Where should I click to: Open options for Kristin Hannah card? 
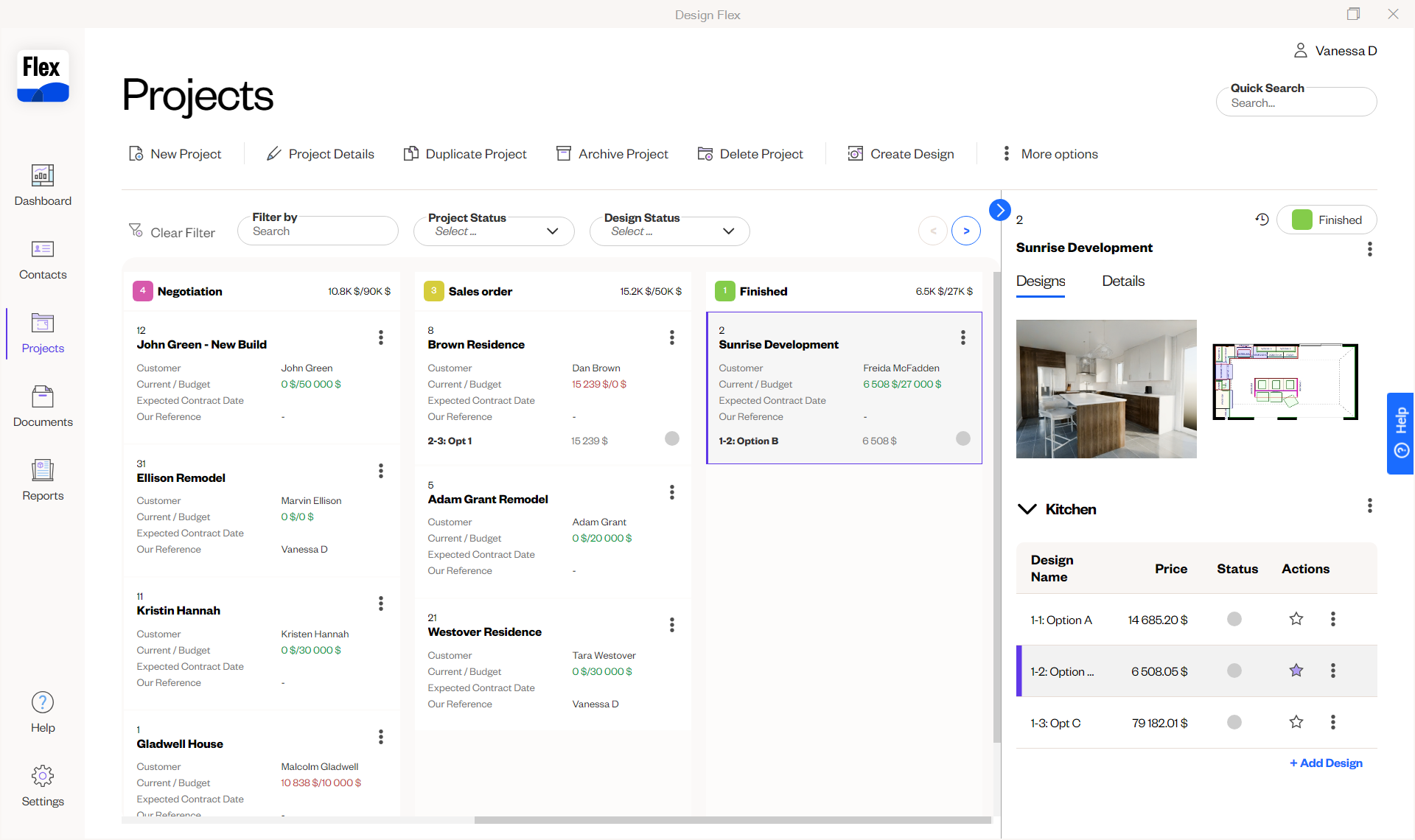coord(381,603)
